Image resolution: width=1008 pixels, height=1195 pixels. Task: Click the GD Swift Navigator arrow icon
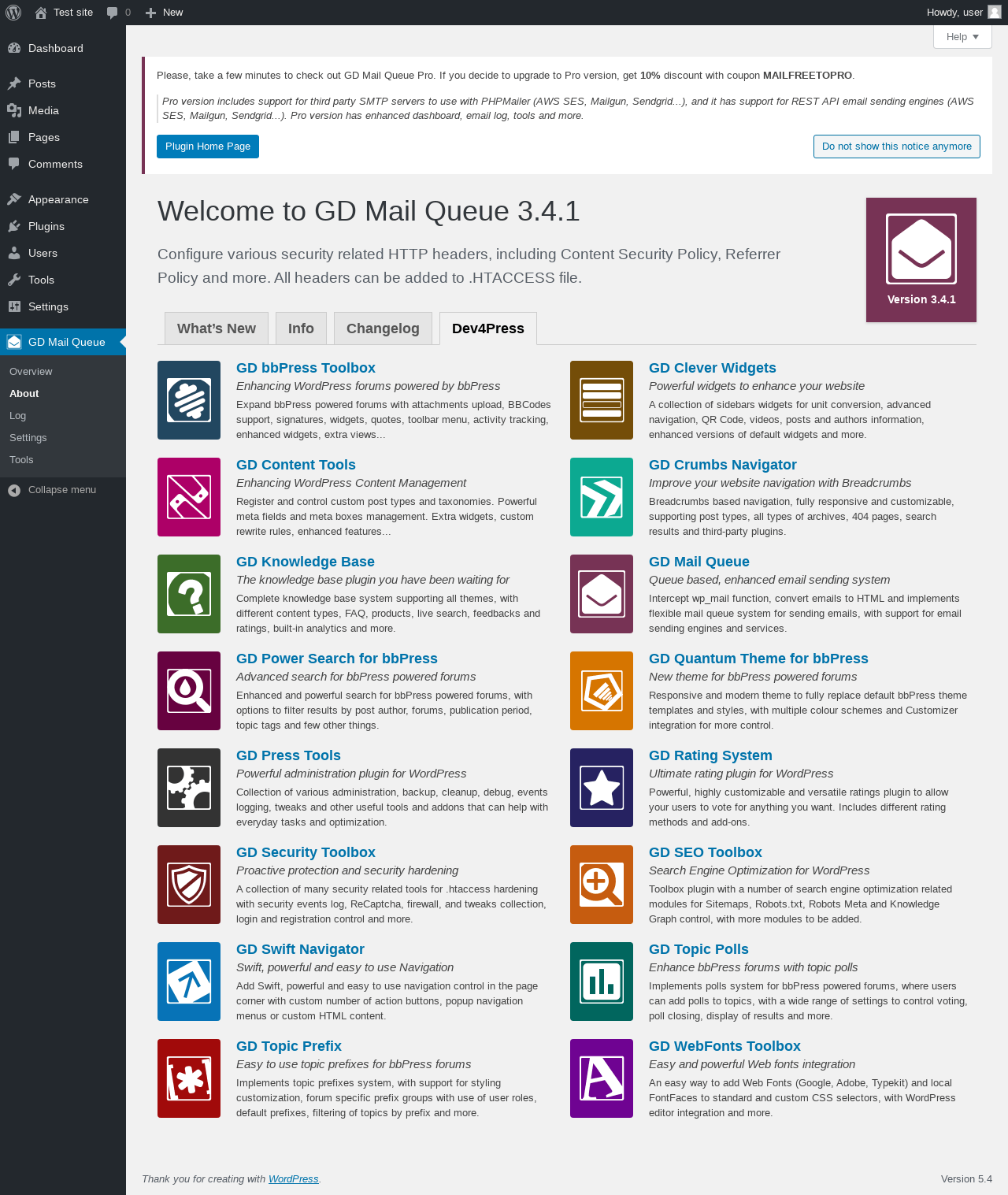(189, 982)
